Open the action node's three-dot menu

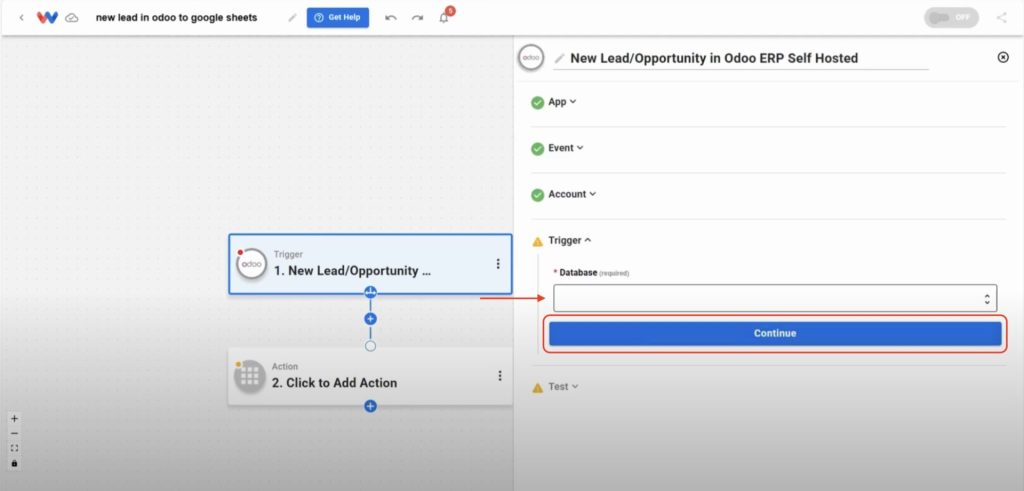(x=500, y=375)
